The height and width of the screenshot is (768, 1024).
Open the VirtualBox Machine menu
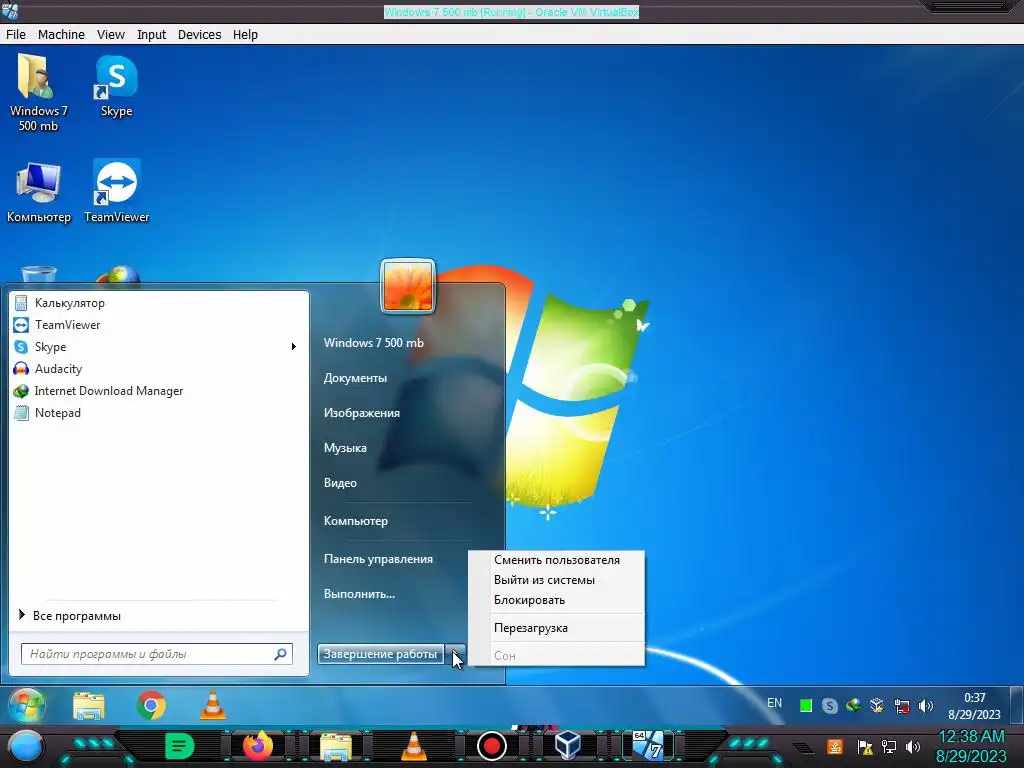tap(61, 35)
